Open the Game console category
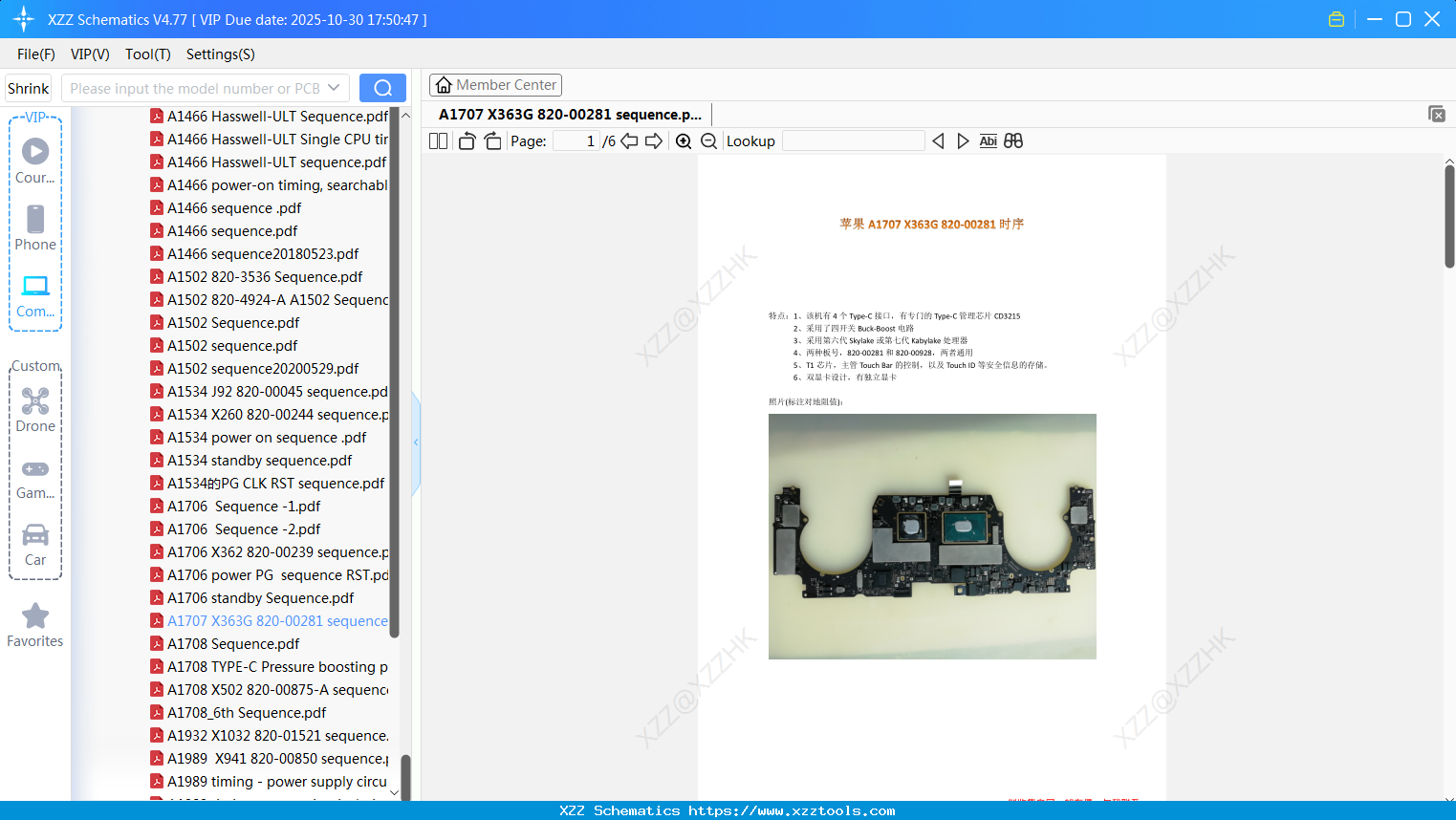 point(35,478)
